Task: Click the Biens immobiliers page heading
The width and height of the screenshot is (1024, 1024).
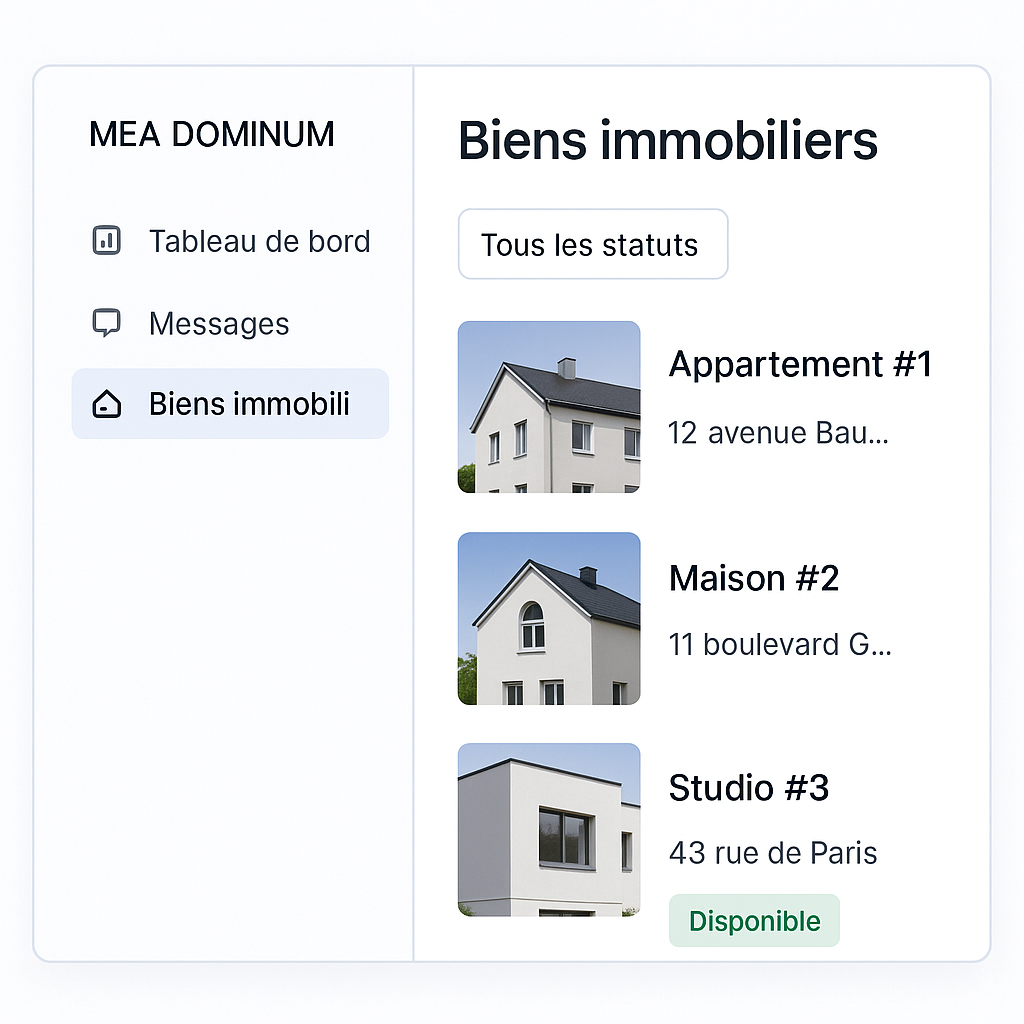Action: pyautogui.click(x=668, y=141)
